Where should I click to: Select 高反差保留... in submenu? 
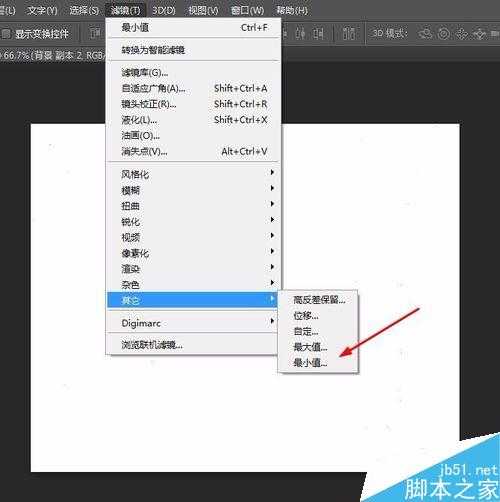[x=318, y=300]
